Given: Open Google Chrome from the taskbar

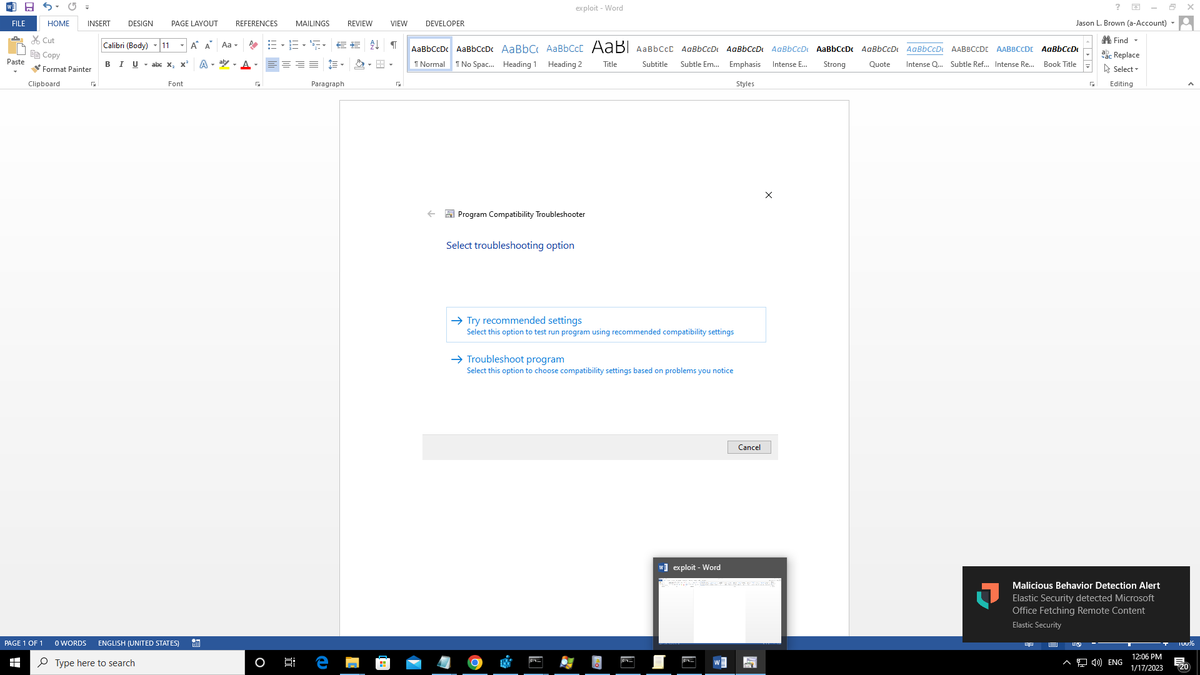Looking at the screenshot, I should (475, 662).
